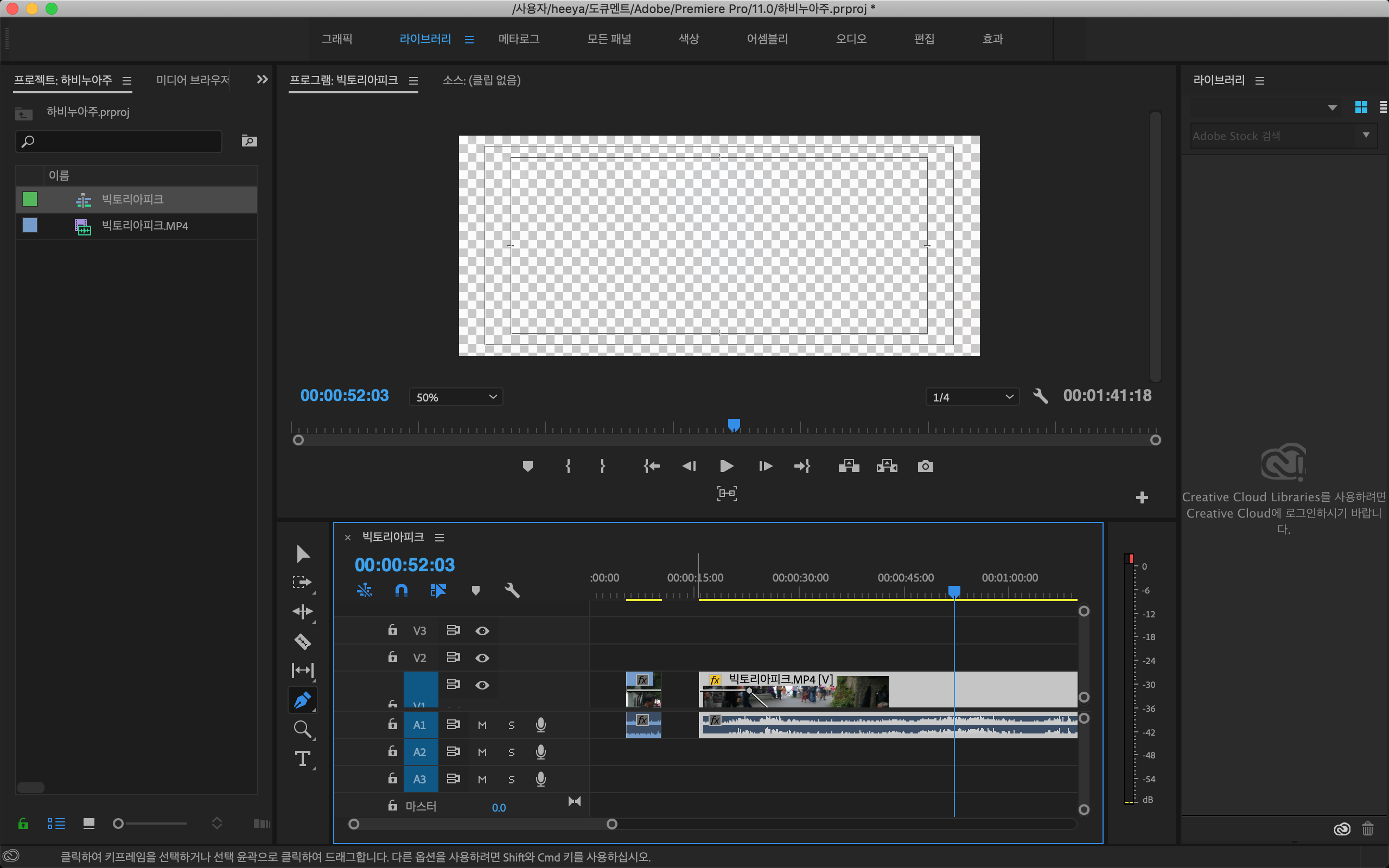This screenshot has width=1389, height=868.
Task: Play the program monitor
Action: [x=727, y=466]
